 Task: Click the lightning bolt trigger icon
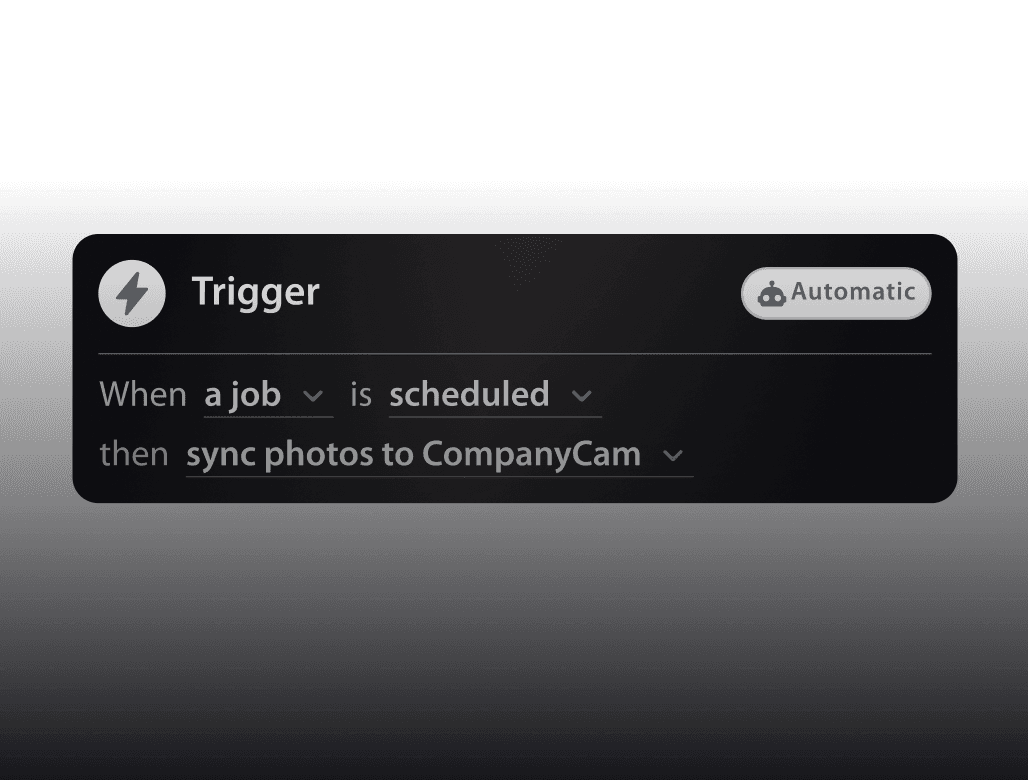[x=132, y=293]
